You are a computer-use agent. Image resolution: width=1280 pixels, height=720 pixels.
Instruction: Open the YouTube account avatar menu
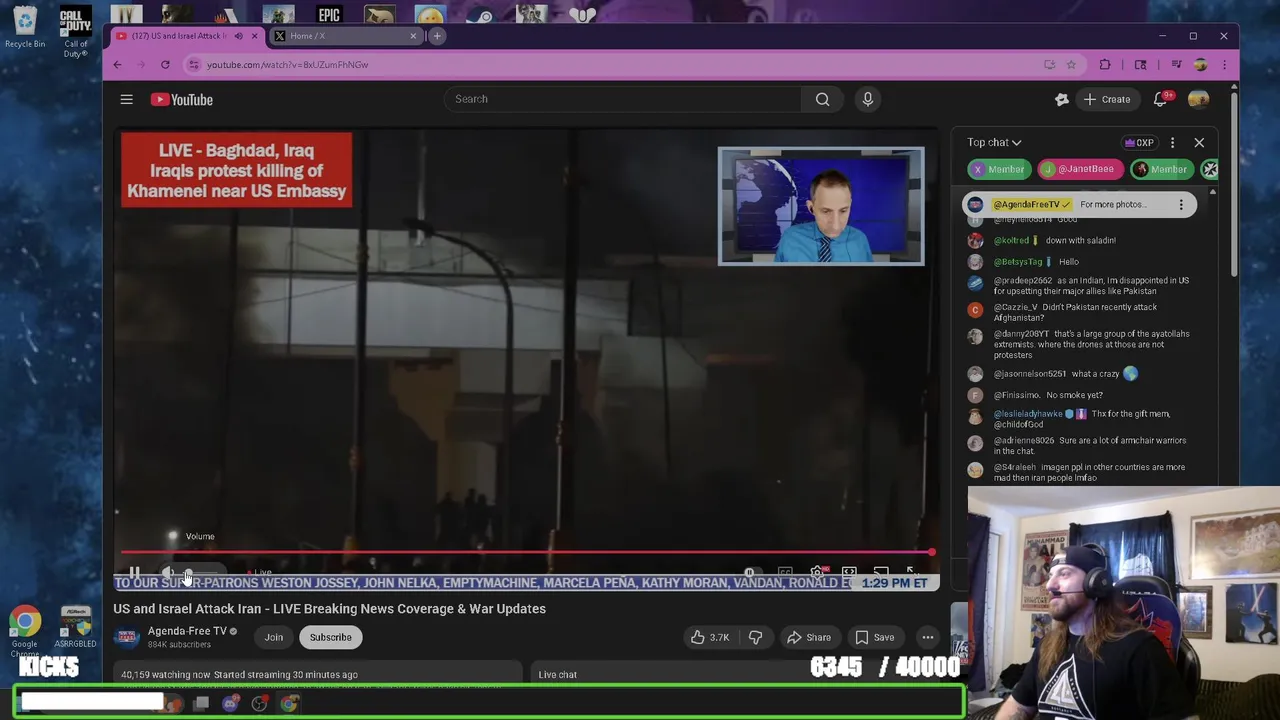[1198, 99]
